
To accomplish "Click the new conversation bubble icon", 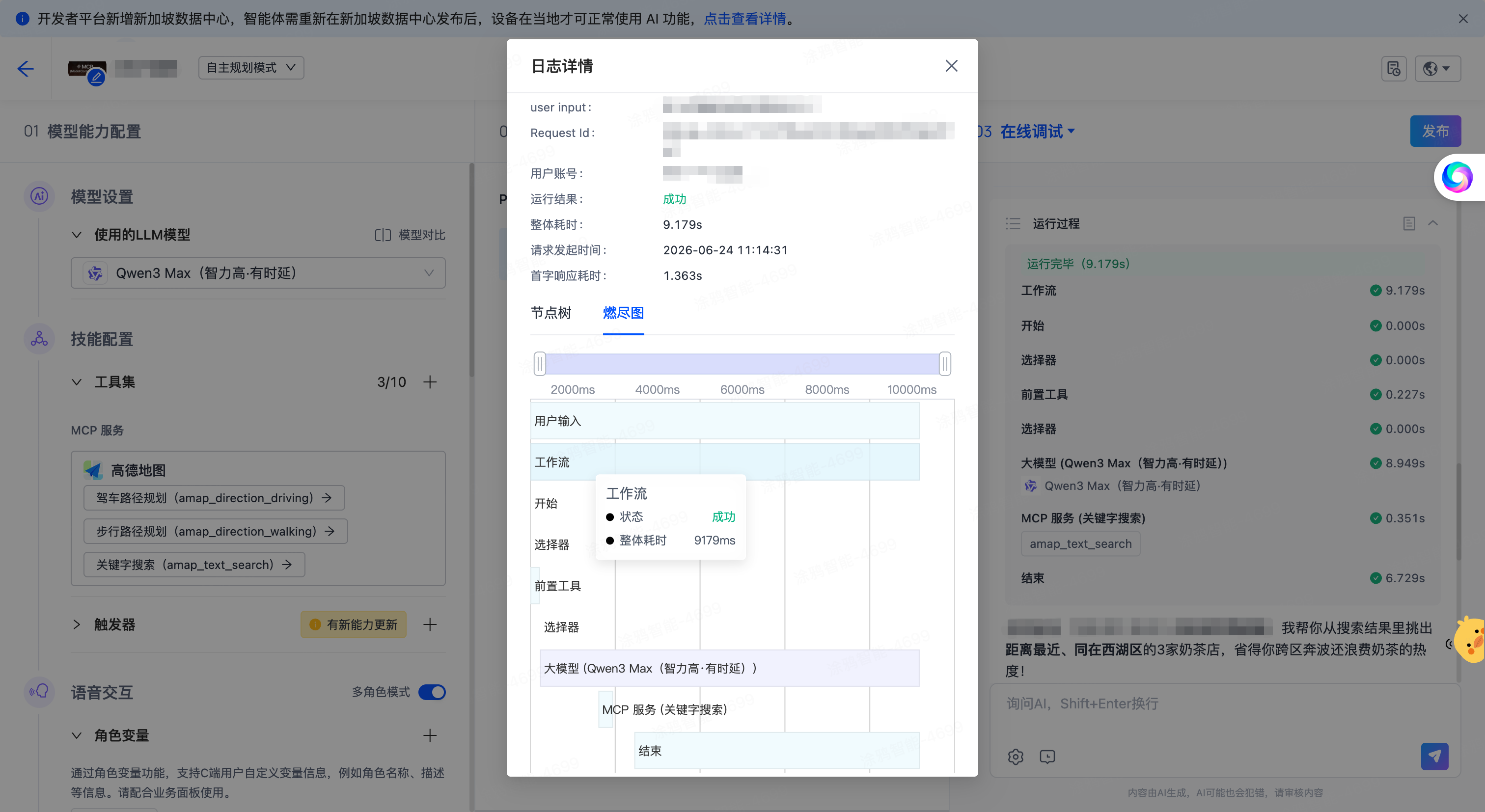I will (1047, 756).
